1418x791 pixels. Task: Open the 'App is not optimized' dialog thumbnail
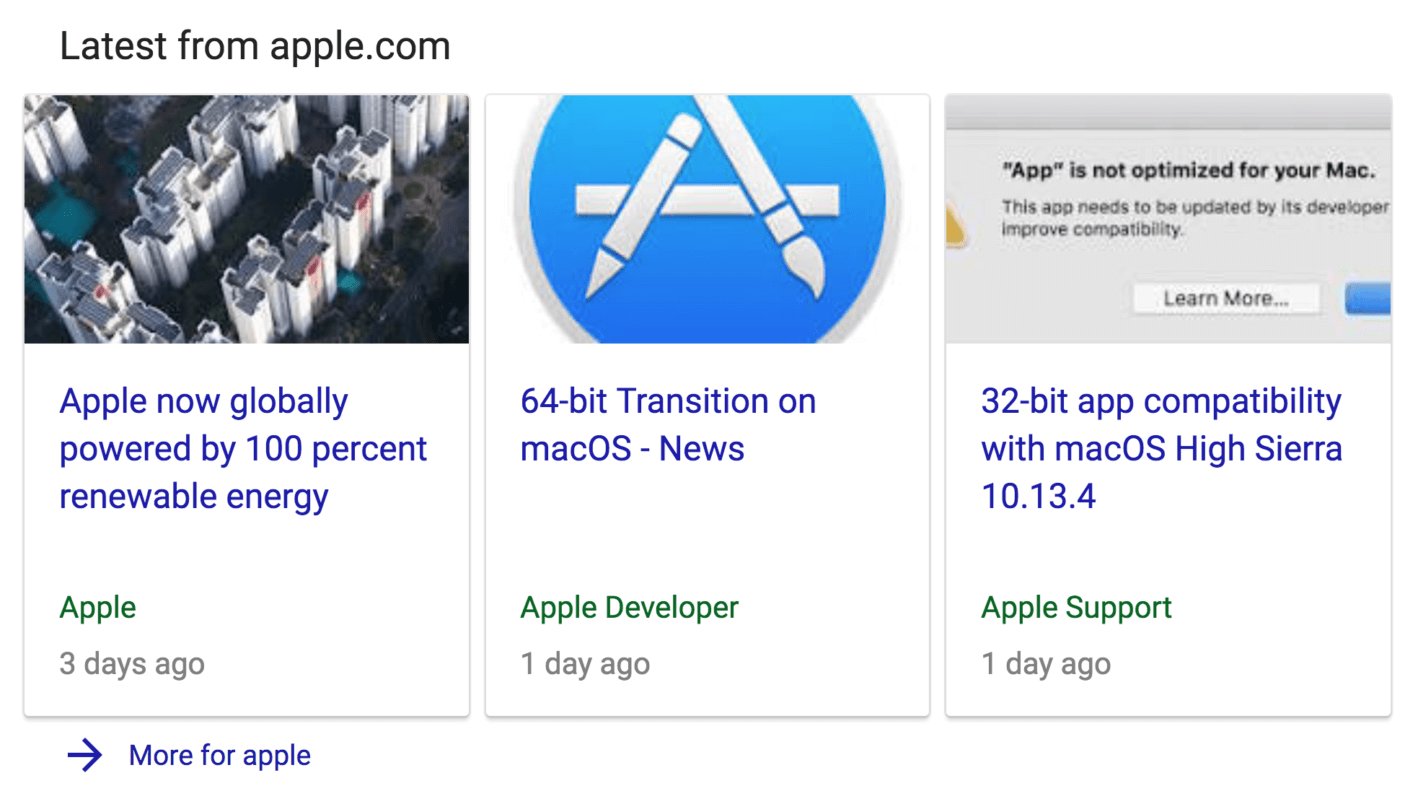pyautogui.click(x=1168, y=219)
